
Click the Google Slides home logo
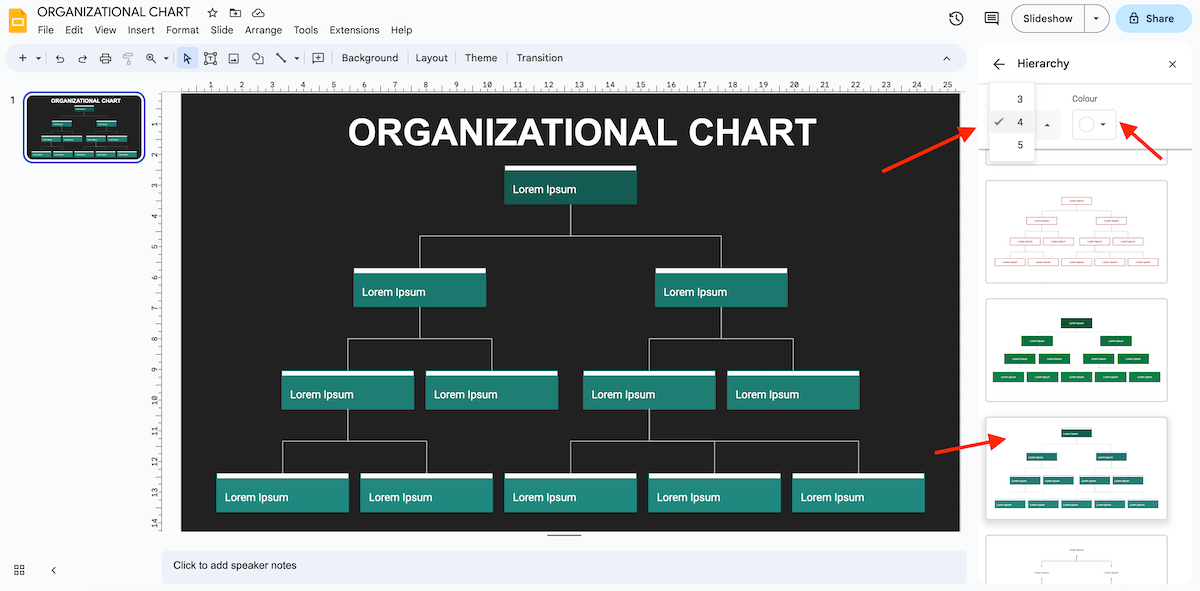tap(18, 20)
